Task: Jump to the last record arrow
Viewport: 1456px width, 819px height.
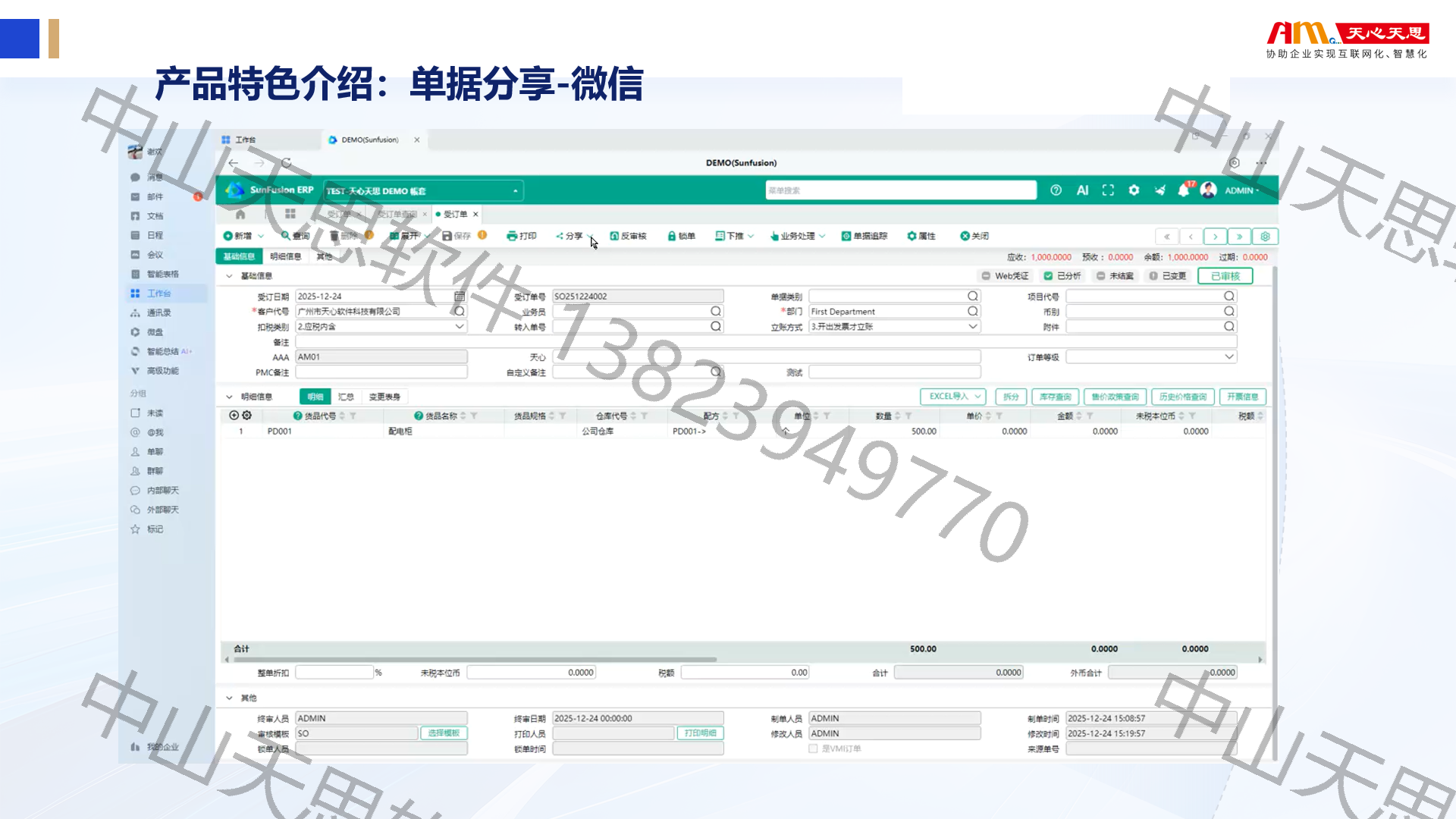Action: coord(1240,237)
